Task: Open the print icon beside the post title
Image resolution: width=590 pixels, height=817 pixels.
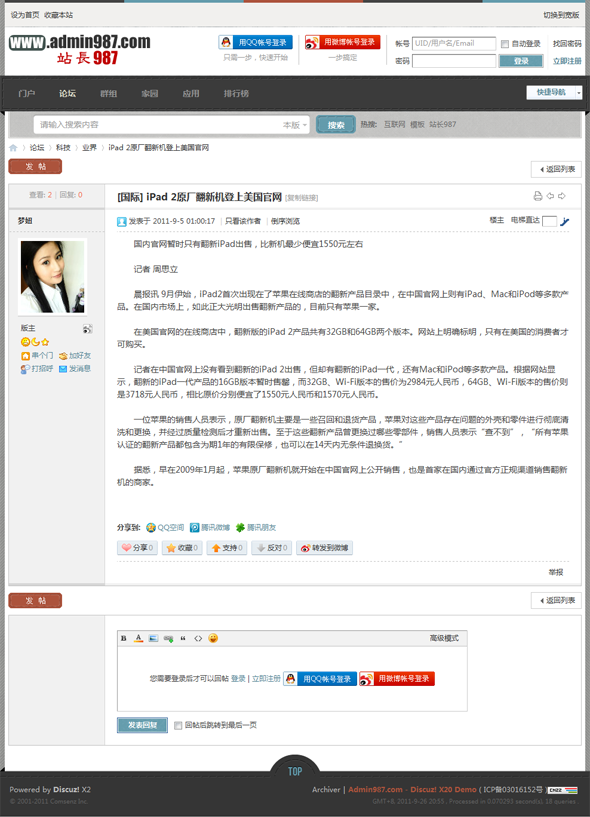Action: coord(538,196)
